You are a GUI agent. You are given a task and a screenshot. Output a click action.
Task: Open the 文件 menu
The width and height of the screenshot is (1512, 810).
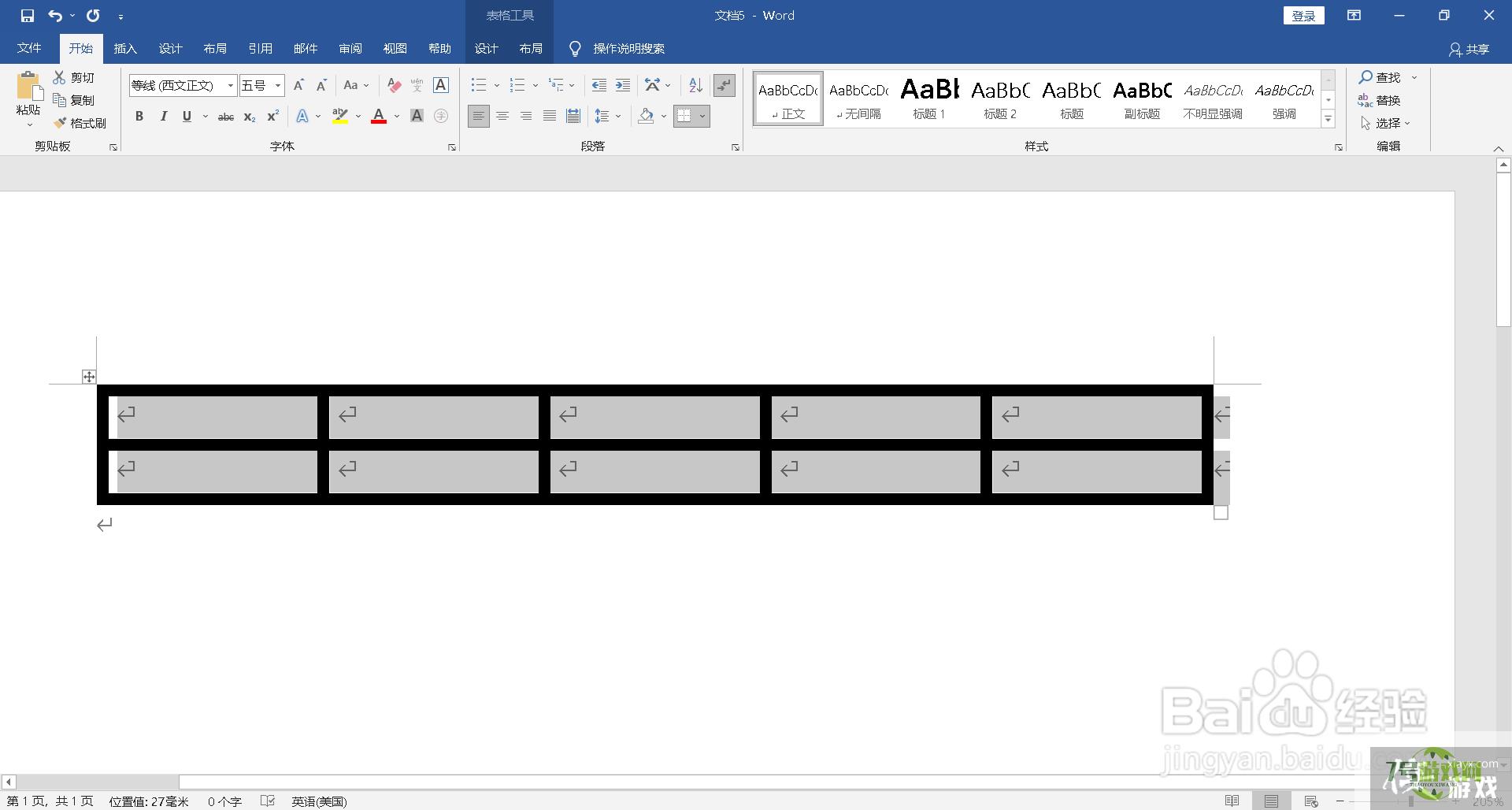29,49
